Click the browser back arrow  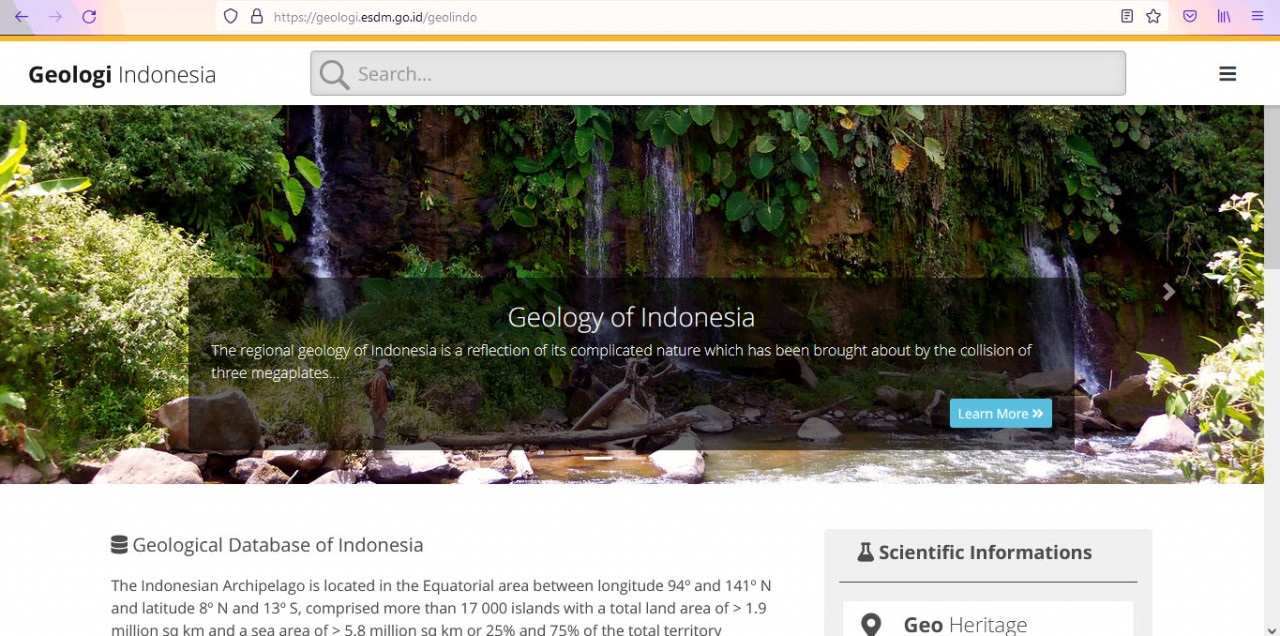(21, 17)
